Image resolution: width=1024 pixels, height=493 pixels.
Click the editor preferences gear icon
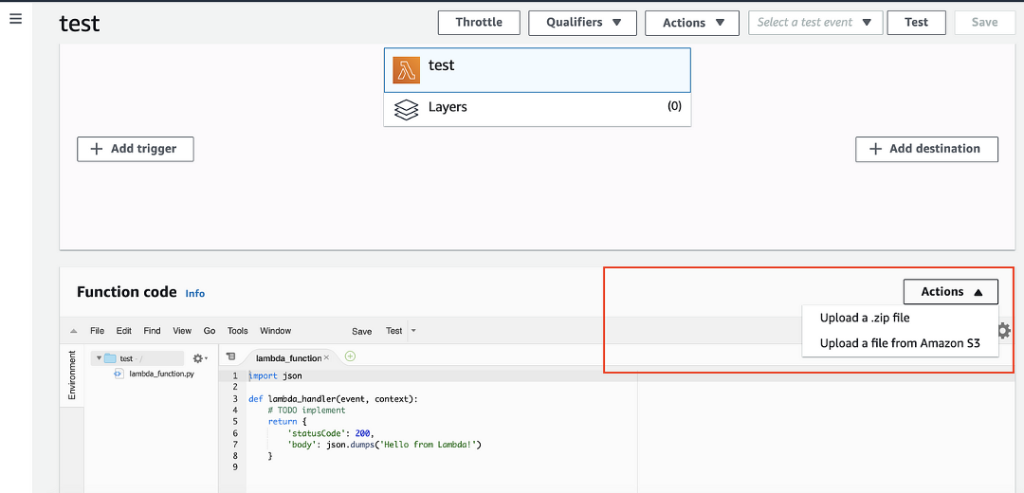1004,331
